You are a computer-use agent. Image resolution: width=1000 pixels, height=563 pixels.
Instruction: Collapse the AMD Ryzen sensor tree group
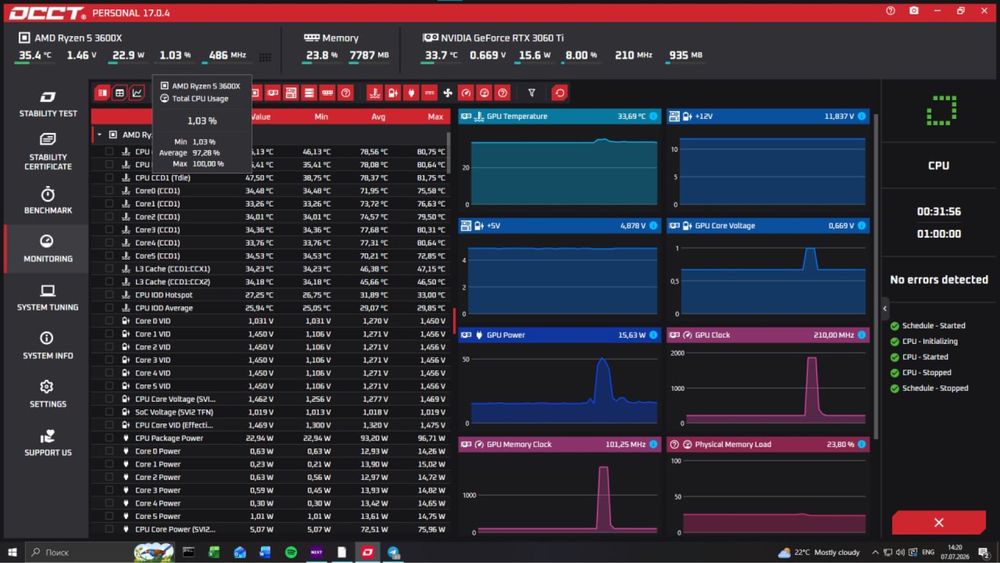pyautogui.click(x=99, y=135)
